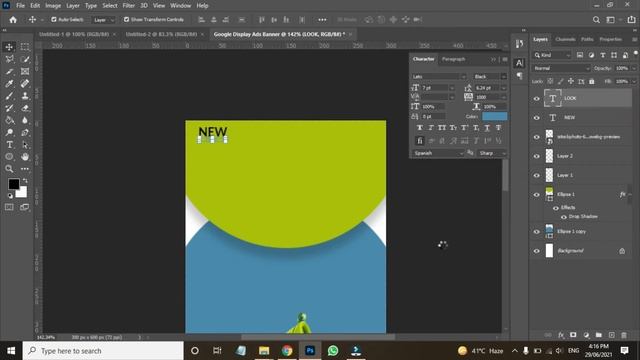Open the Spanish language dropdown
This screenshot has width=640, height=360.
click(438, 153)
